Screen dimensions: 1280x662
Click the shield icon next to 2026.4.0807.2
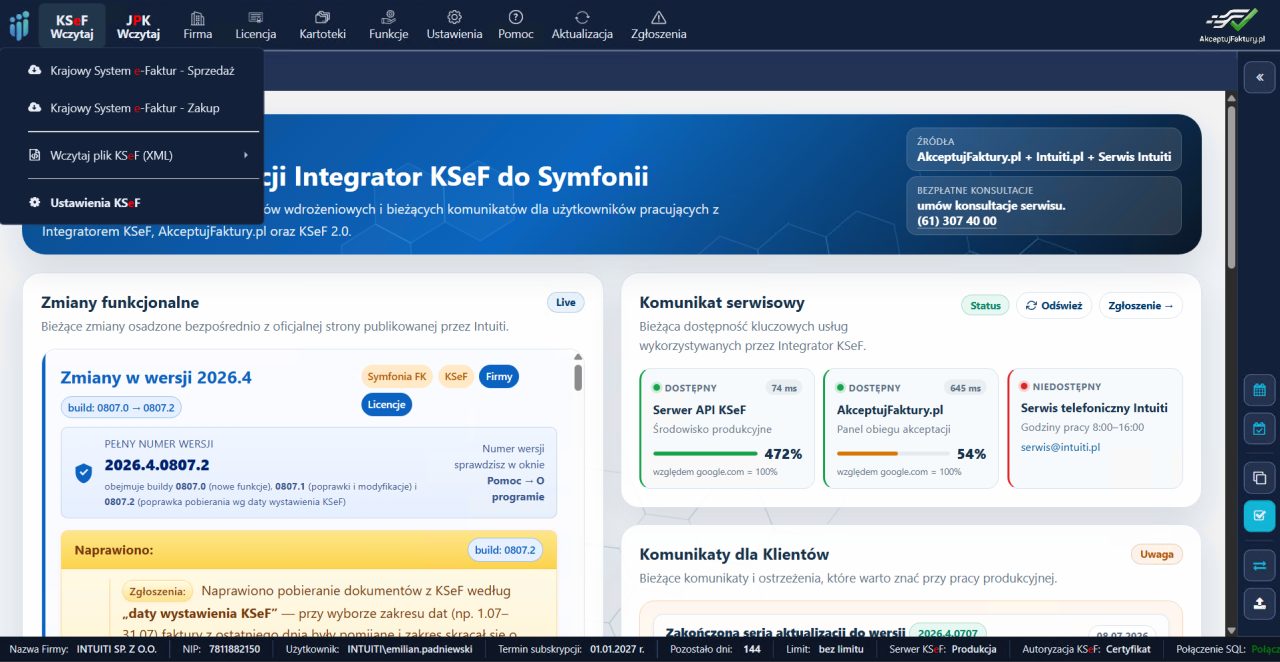[84, 473]
